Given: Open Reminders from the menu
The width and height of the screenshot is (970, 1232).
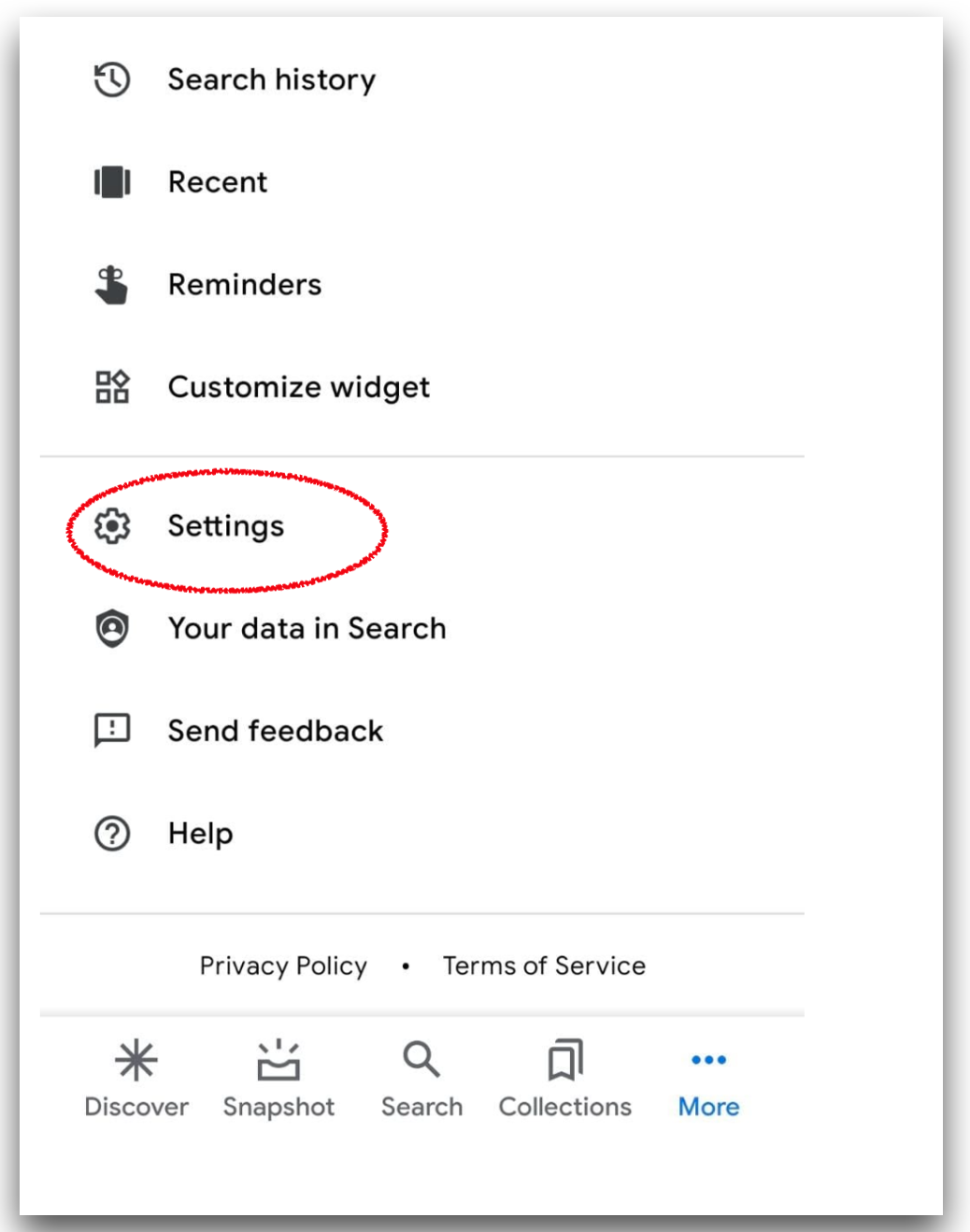Looking at the screenshot, I should click(245, 284).
